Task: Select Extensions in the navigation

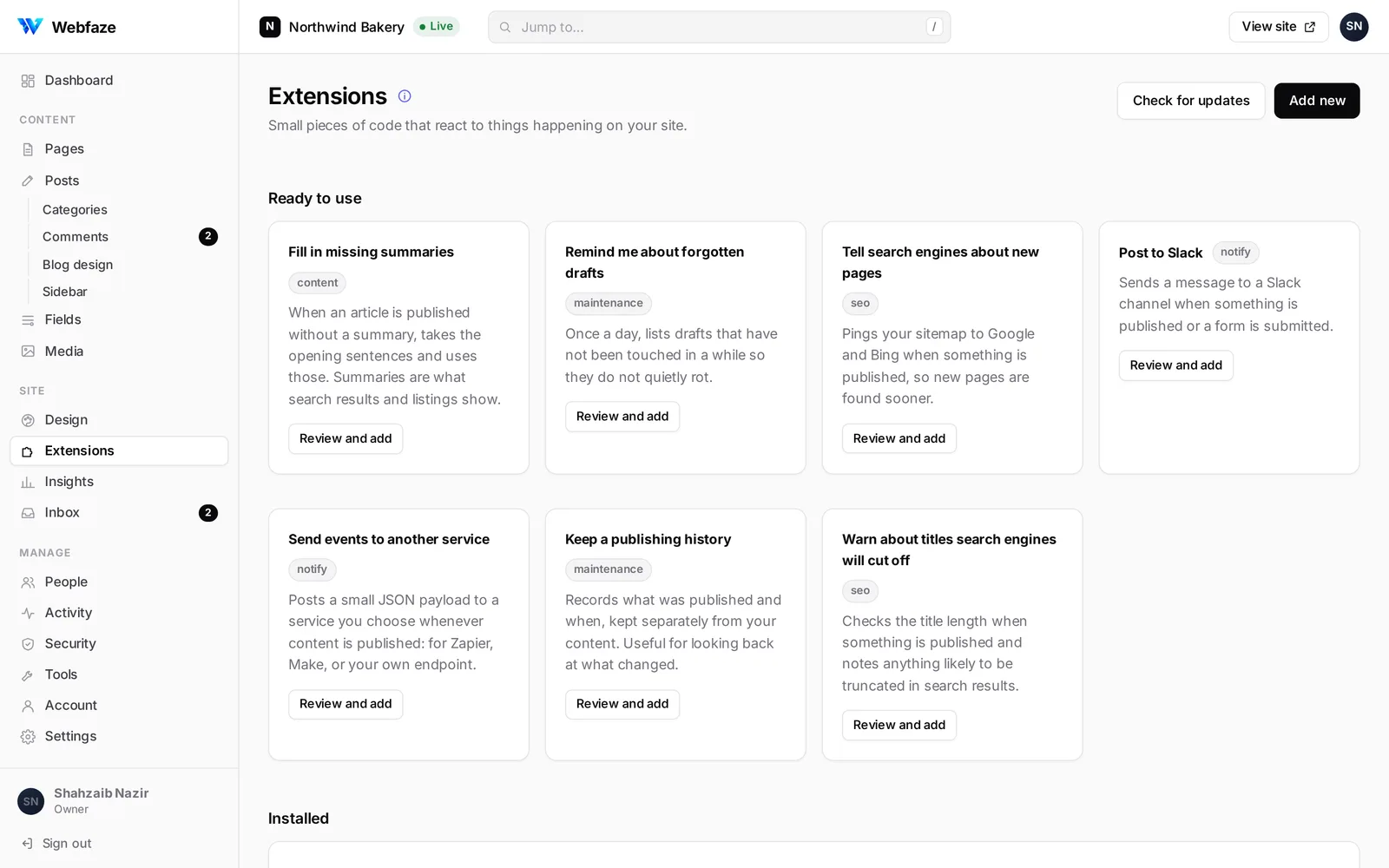Action: tap(119, 450)
